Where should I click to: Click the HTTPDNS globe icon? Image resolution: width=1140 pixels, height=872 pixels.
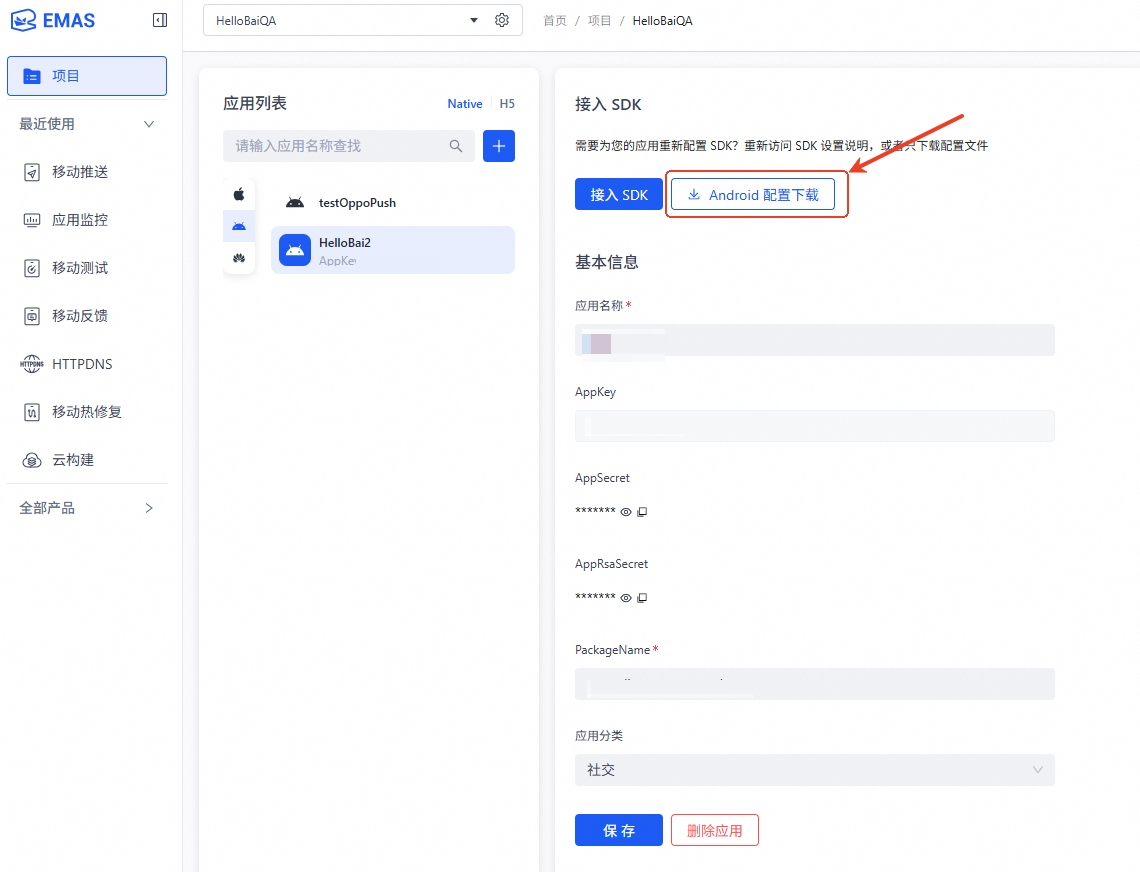(x=32, y=364)
